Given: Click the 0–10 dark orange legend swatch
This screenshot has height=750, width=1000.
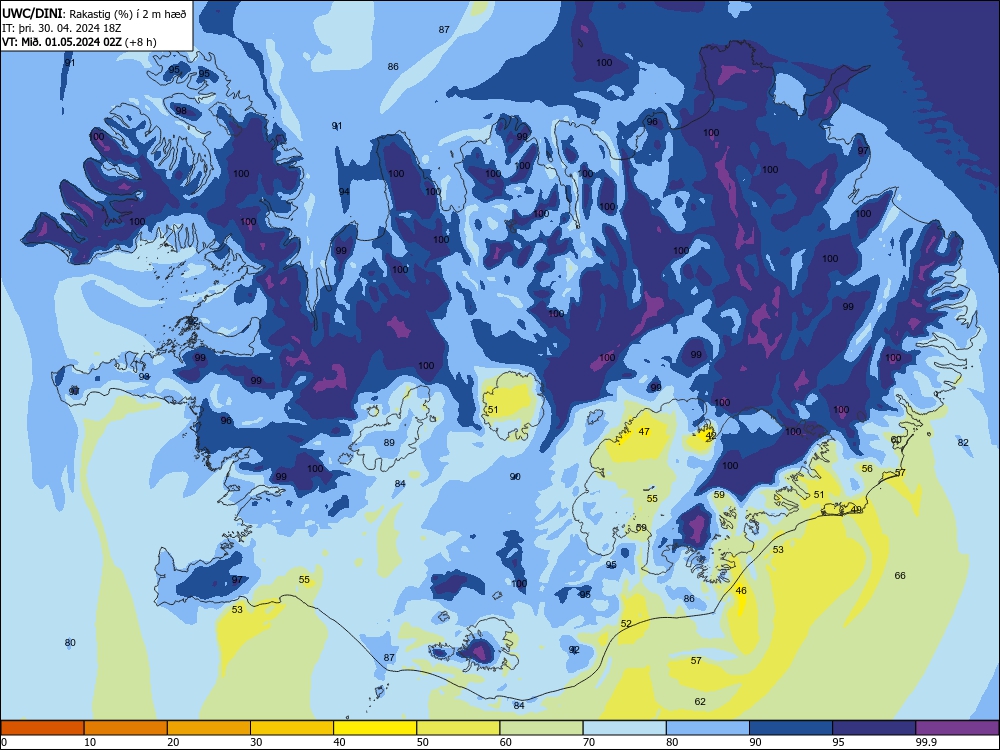Looking at the screenshot, I should pos(43,728).
